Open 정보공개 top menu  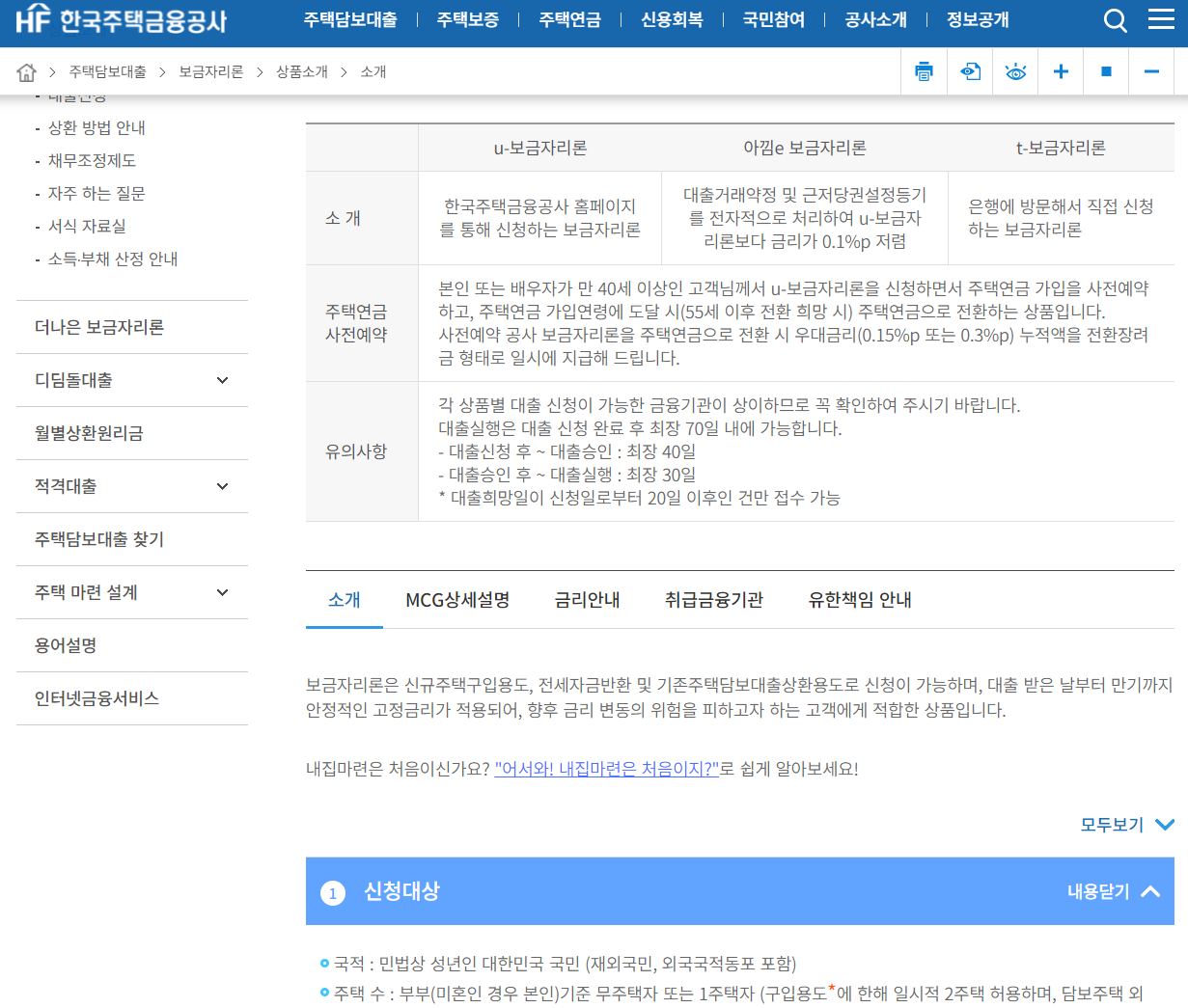click(x=978, y=19)
